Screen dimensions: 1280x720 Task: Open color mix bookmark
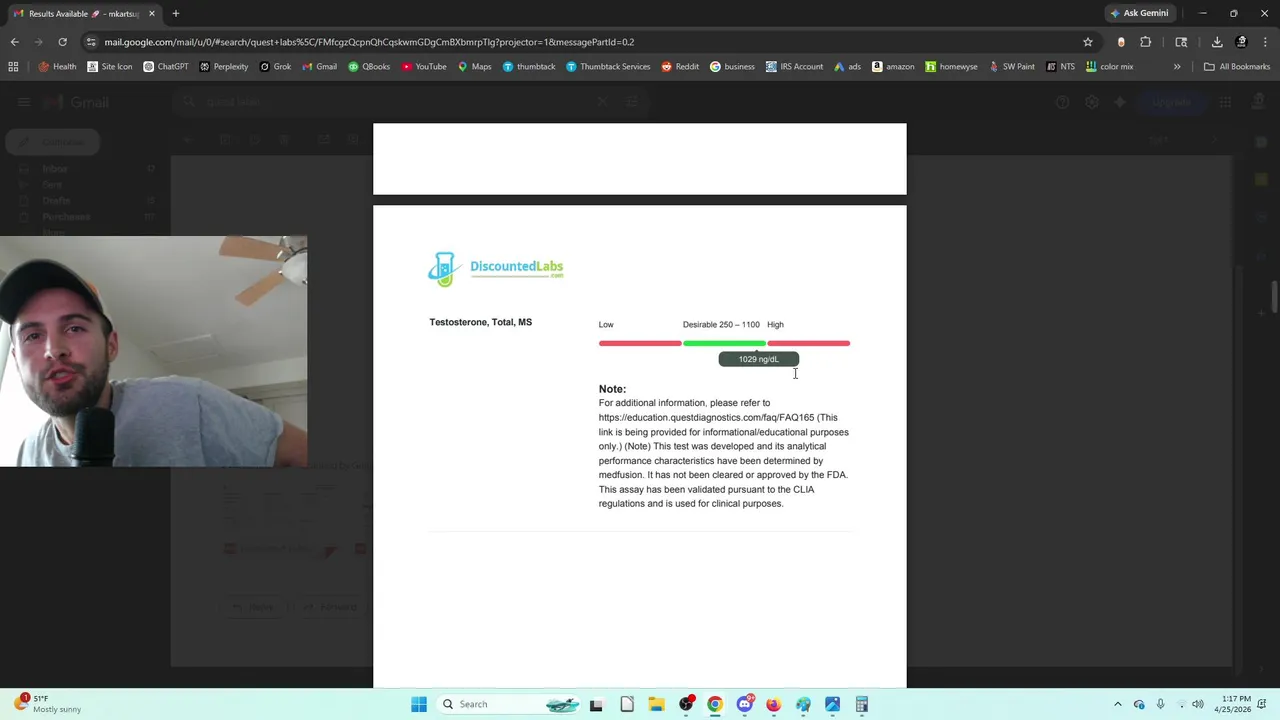(x=1109, y=67)
